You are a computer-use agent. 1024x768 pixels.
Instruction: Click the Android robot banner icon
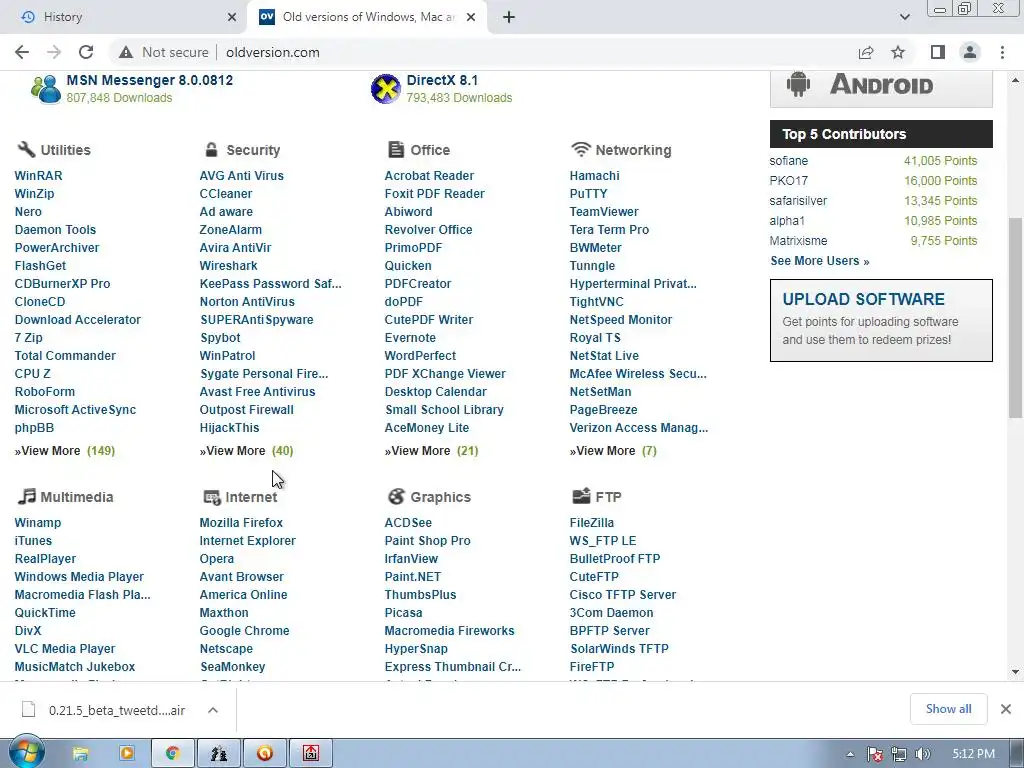tap(798, 84)
